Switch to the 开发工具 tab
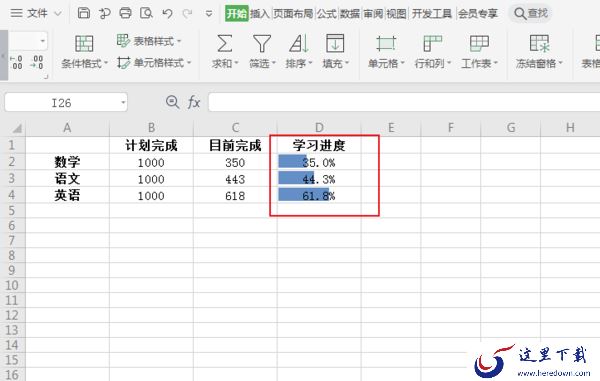 [x=432, y=14]
